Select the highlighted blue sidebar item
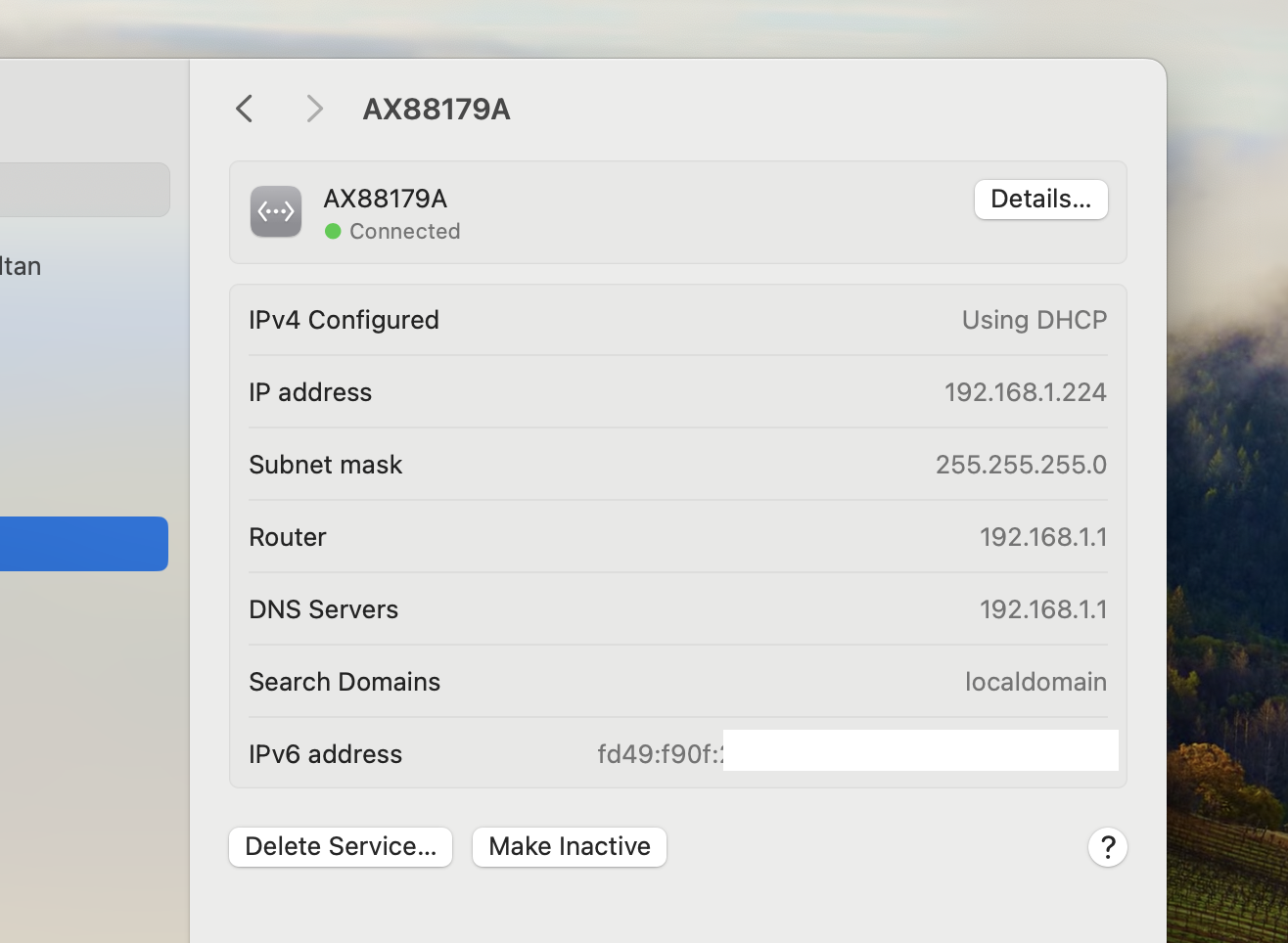 (84, 544)
